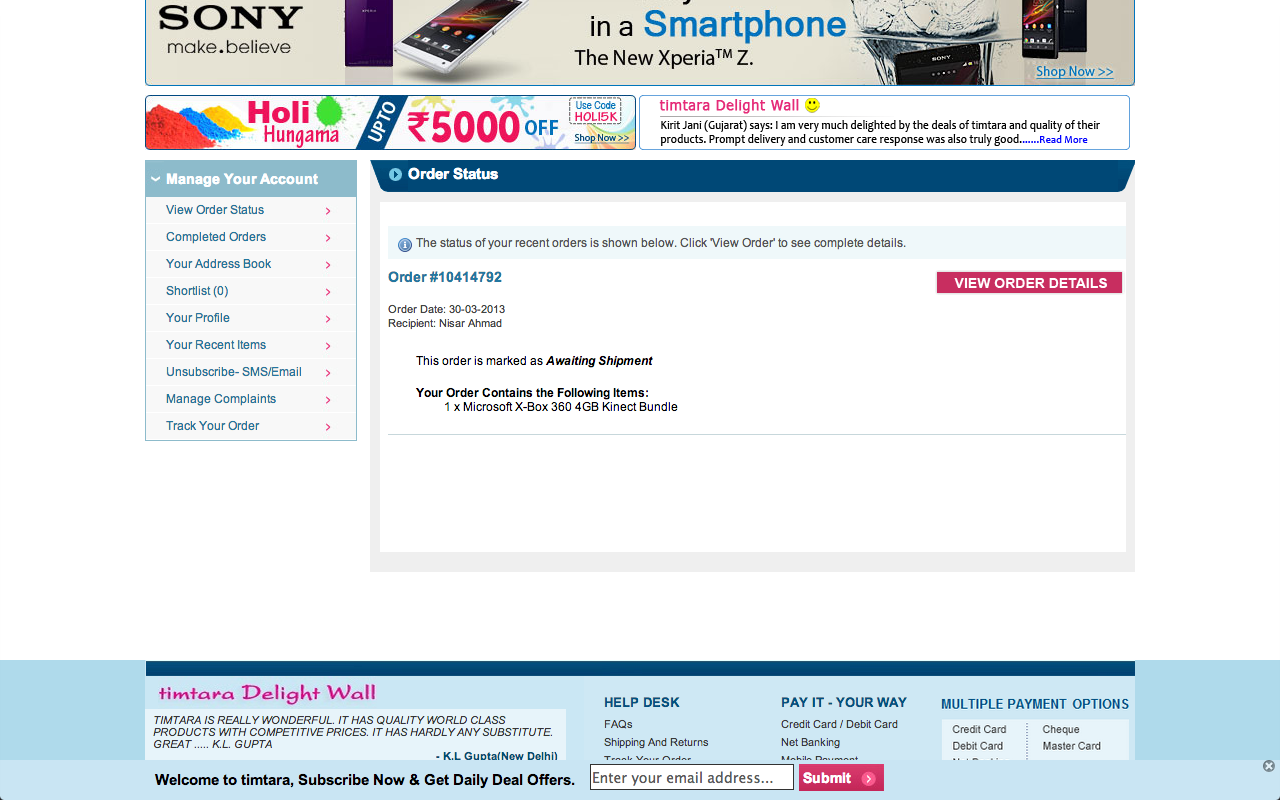Screen dimensions: 1280x800
Task: Open Read More on Delight Wall testimonial
Action: point(1063,140)
